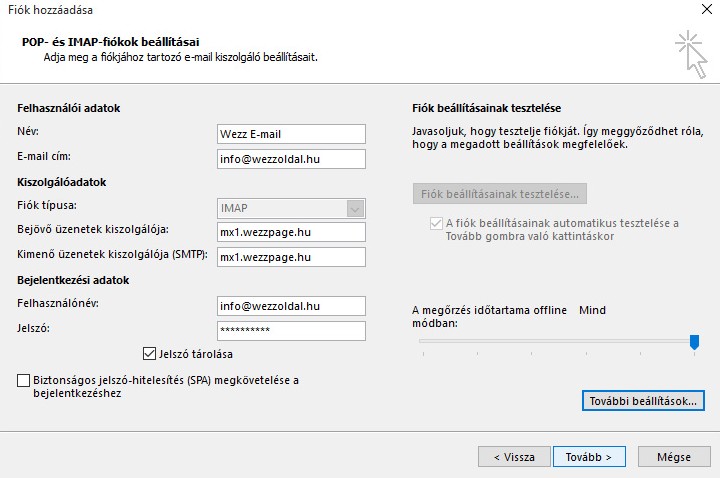This screenshot has width=720, height=478.
Task: Click the Felhasználónév input field
Action: (291, 306)
